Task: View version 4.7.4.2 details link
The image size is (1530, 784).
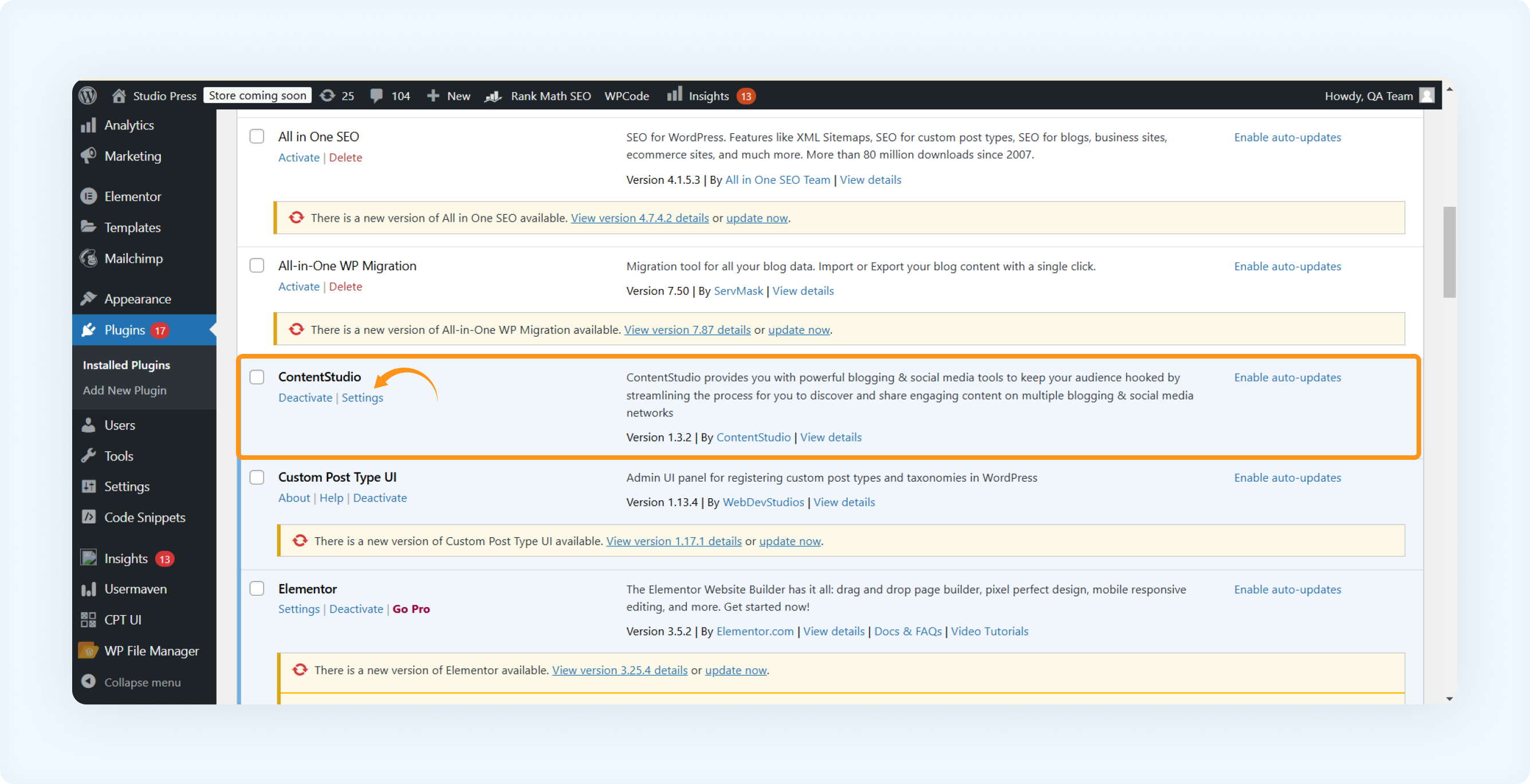Action: click(x=640, y=218)
